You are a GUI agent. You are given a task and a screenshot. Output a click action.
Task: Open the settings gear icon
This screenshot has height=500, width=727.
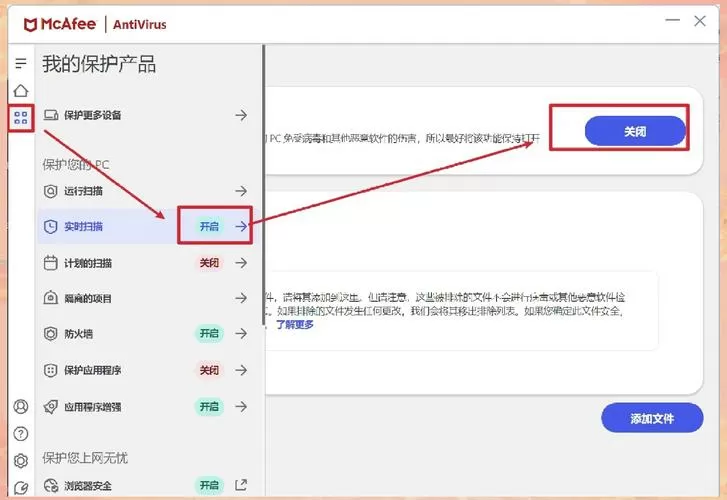click(x=21, y=461)
